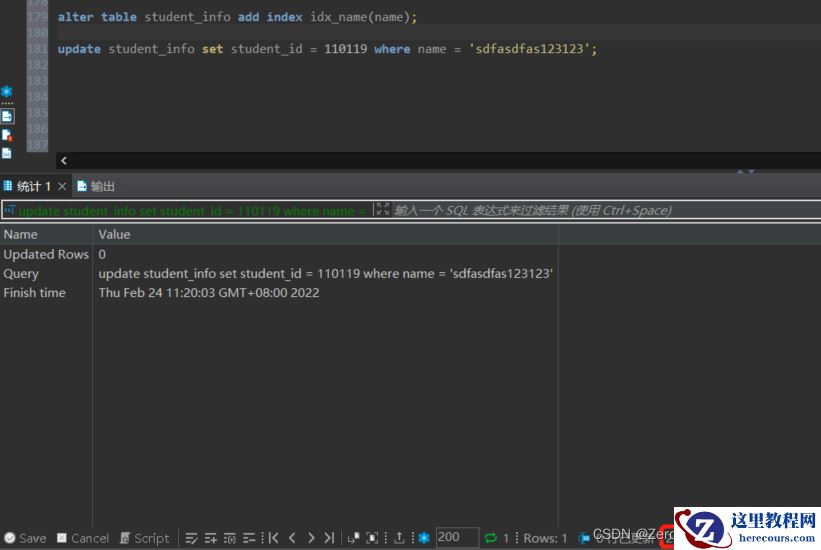Click the Cancel button in the results toolbar
This screenshot has width=821, height=550.
pos(83,538)
